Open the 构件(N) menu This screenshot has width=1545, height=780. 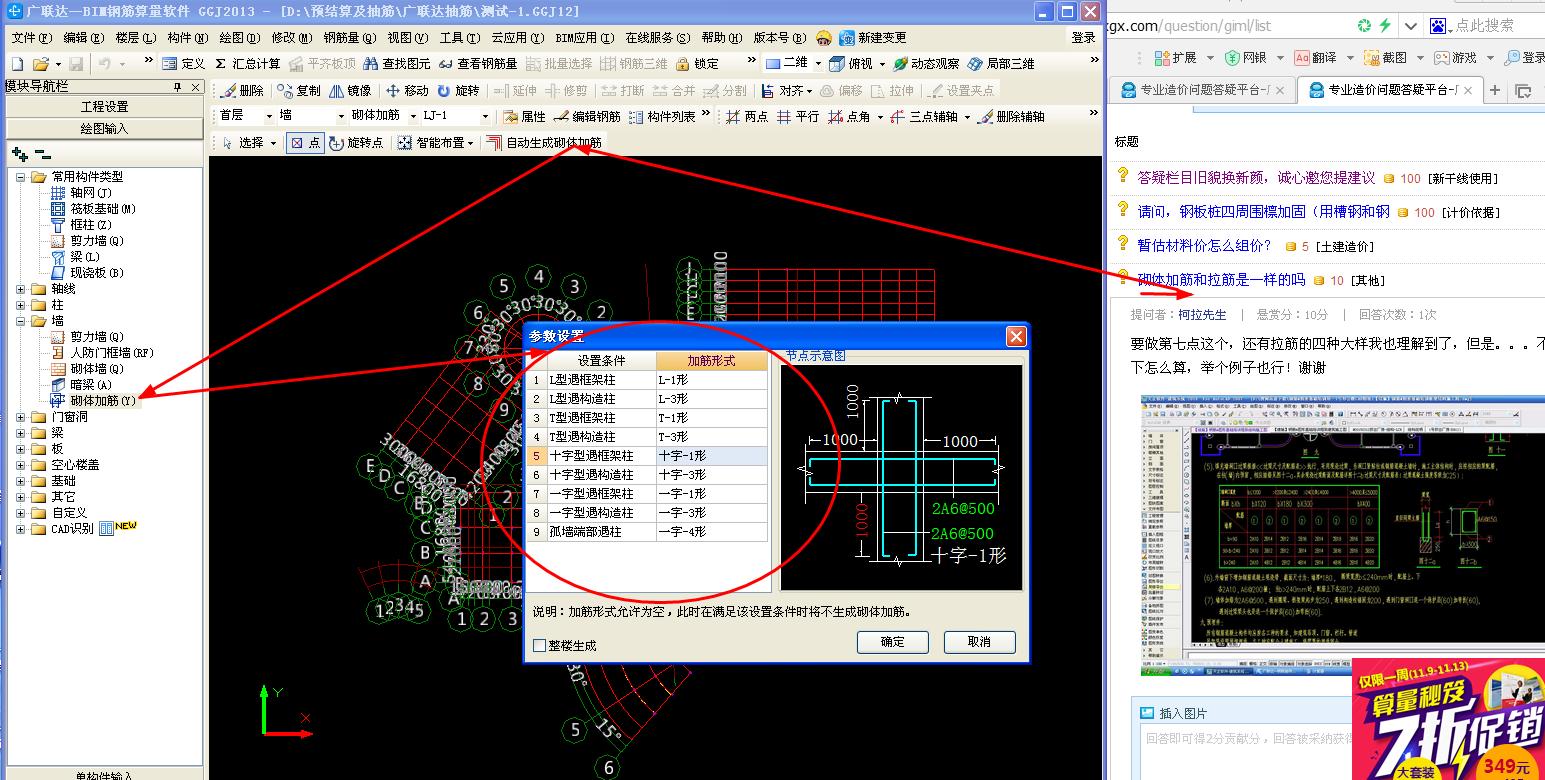(x=188, y=37)
